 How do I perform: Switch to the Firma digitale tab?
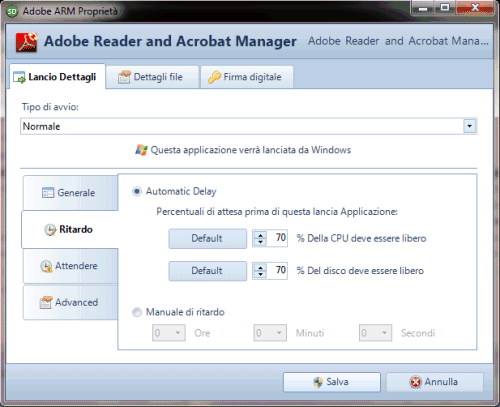click(x=247, y=77)
